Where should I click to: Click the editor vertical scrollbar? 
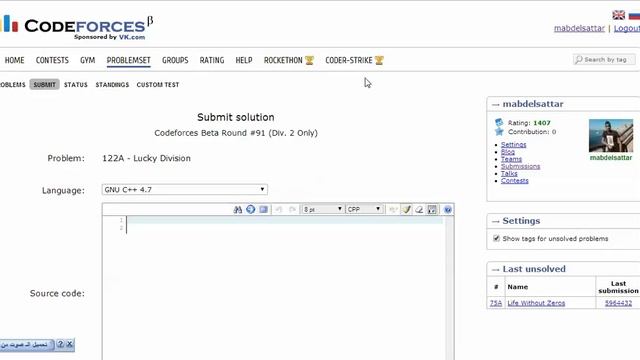tap(449, 288)
